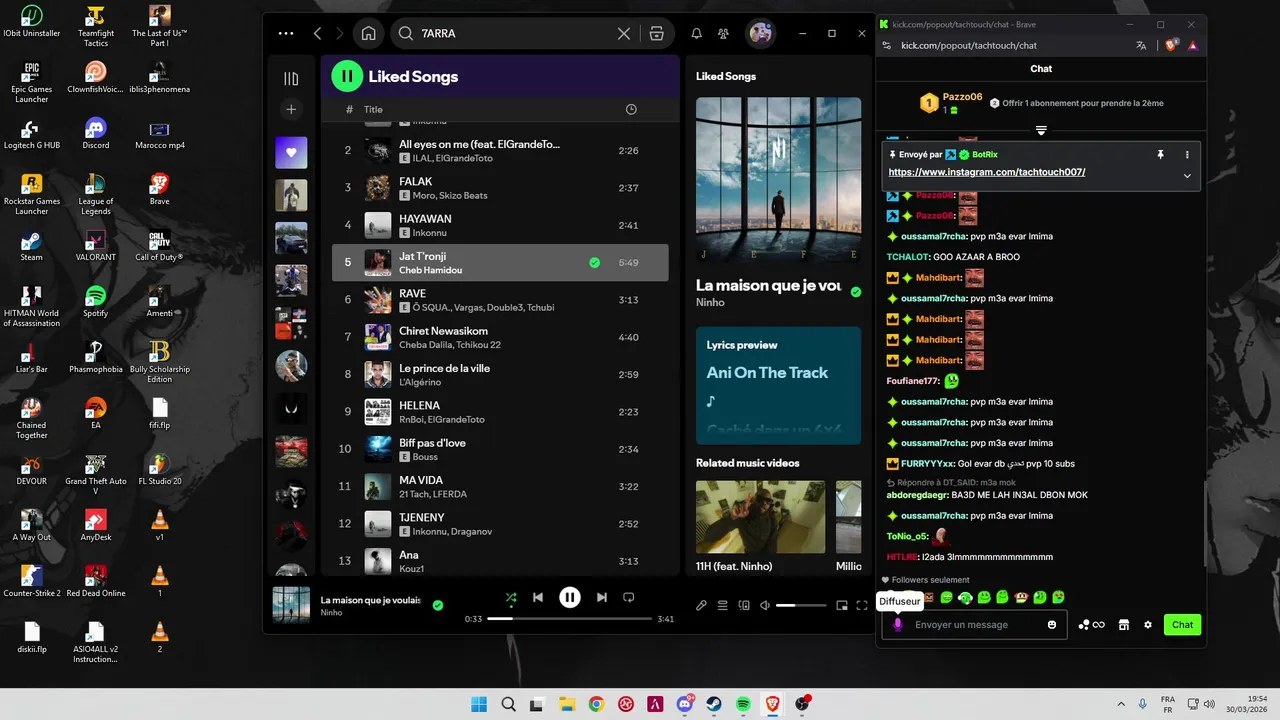
Task: Open Friend Activity icon in Spotify
Action: [x=723, y=33]
